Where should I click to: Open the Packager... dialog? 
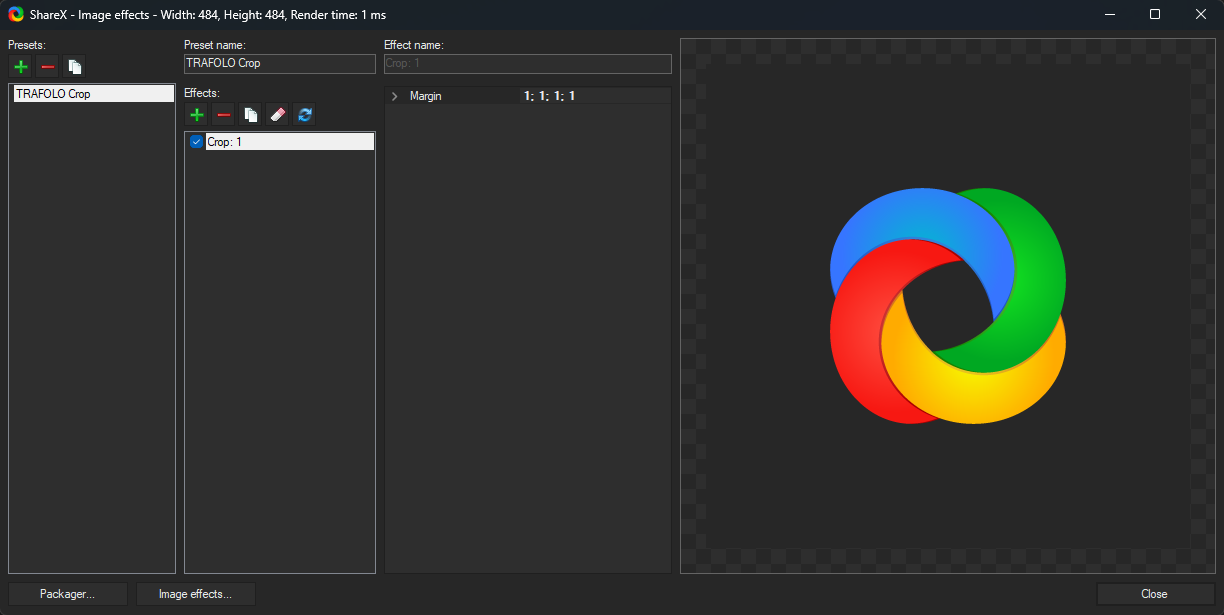[68, 594]
